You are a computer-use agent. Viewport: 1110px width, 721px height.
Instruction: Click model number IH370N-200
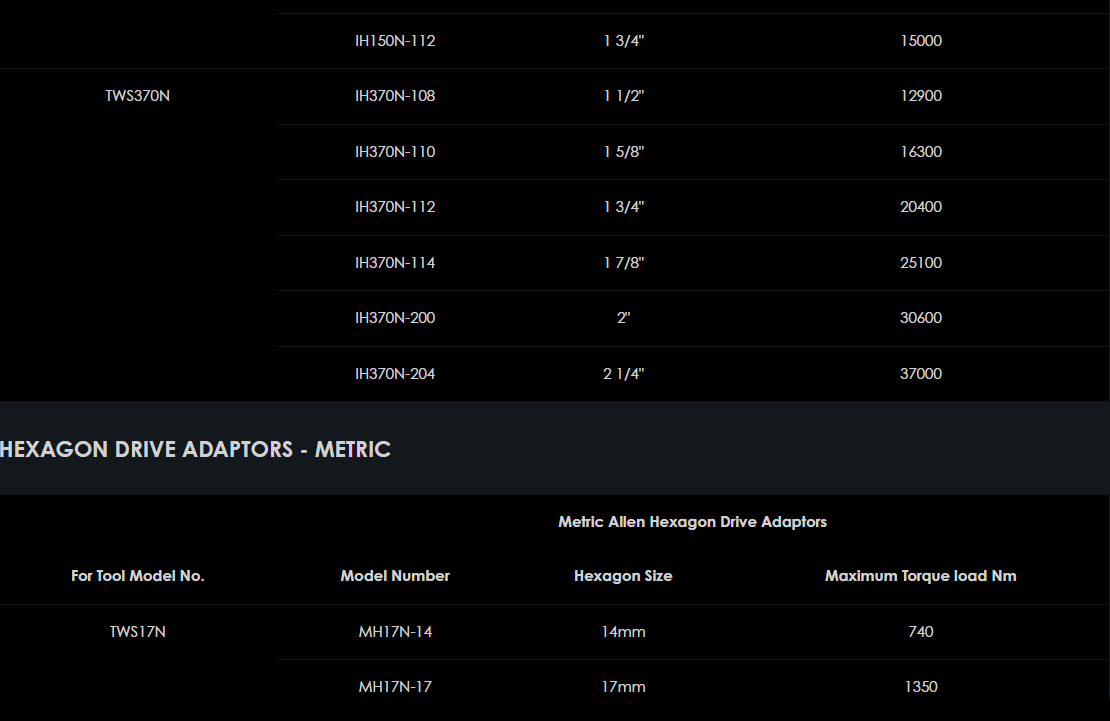pos(395,318)
